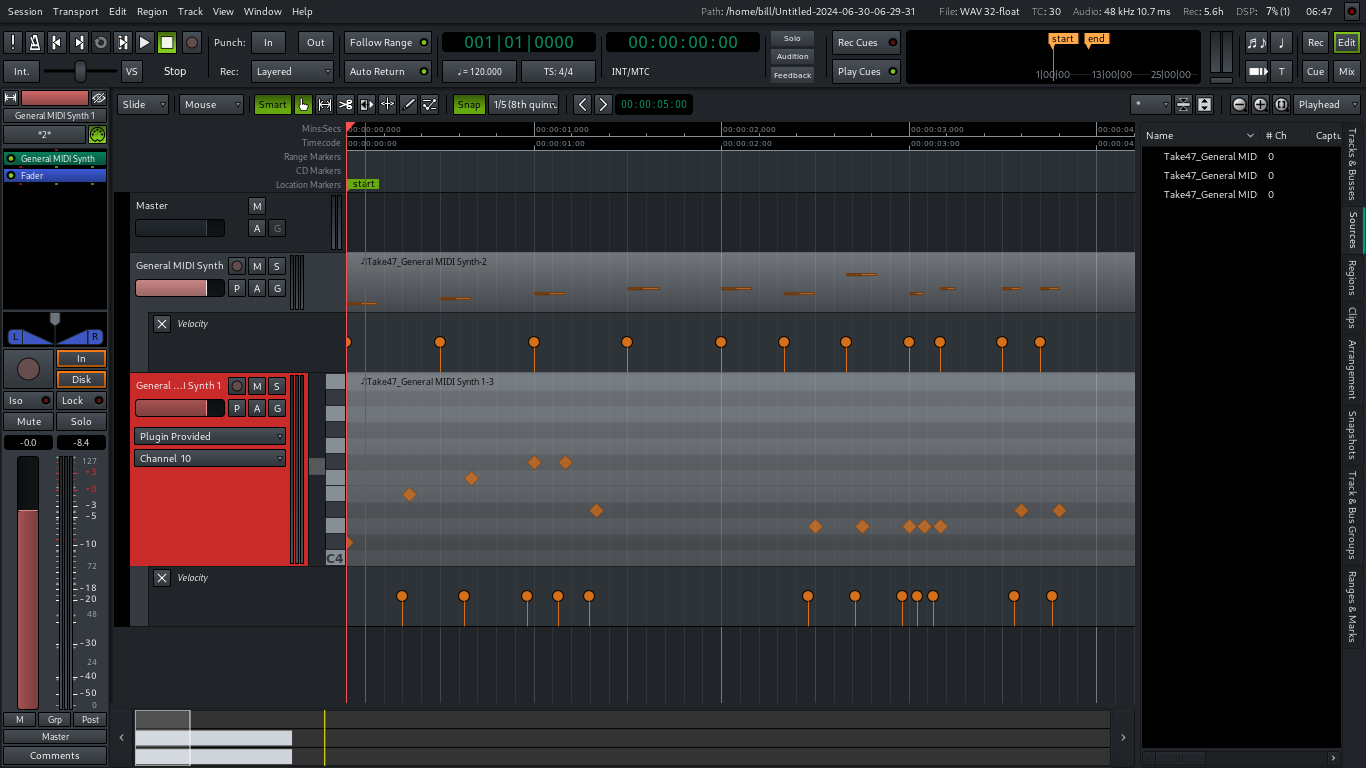The image size is (1366, 768).
Task: Choose the Grab hand tool
Action: 303,104
